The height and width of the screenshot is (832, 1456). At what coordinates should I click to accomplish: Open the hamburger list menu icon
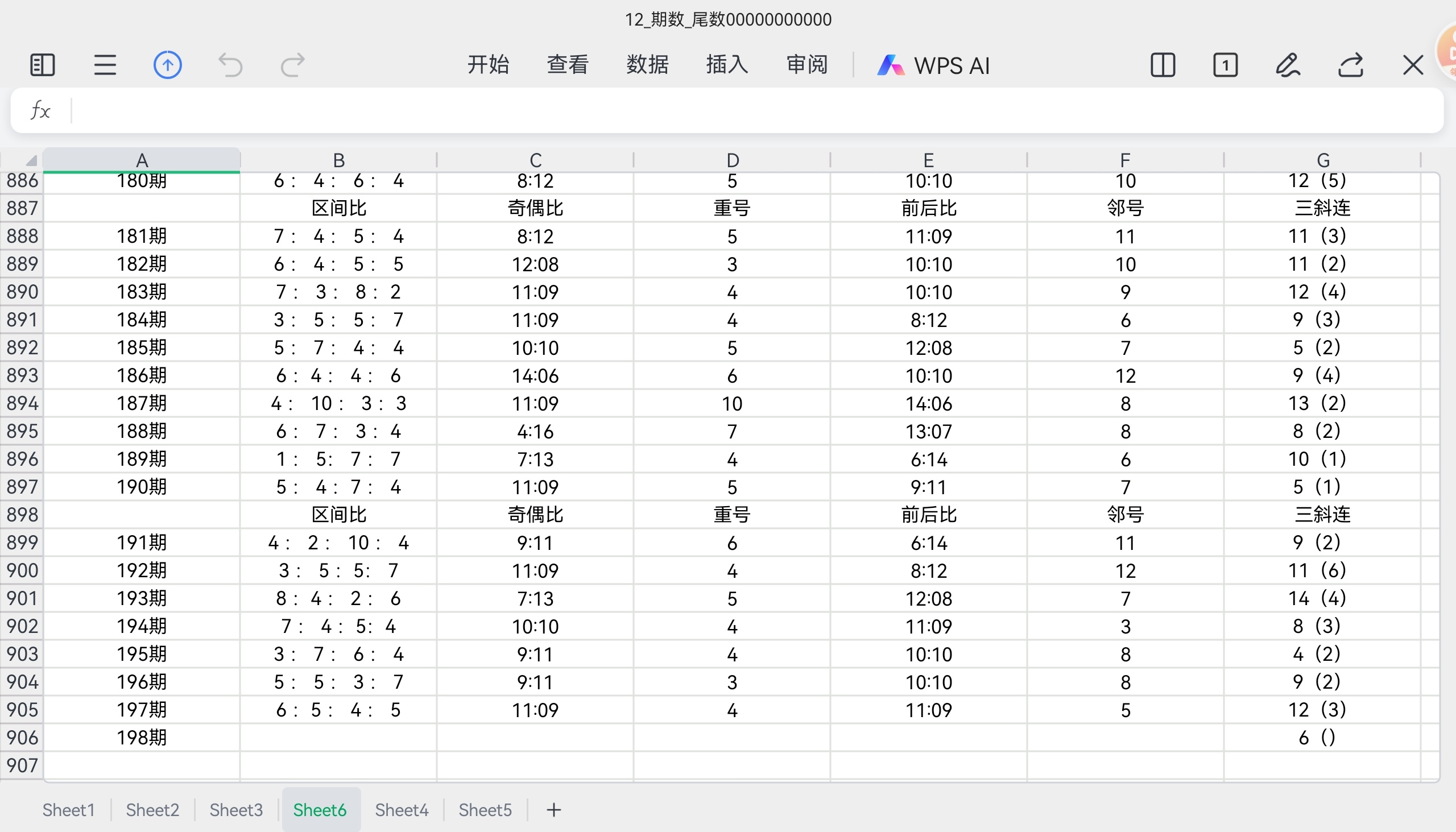(x=105, y=65)
